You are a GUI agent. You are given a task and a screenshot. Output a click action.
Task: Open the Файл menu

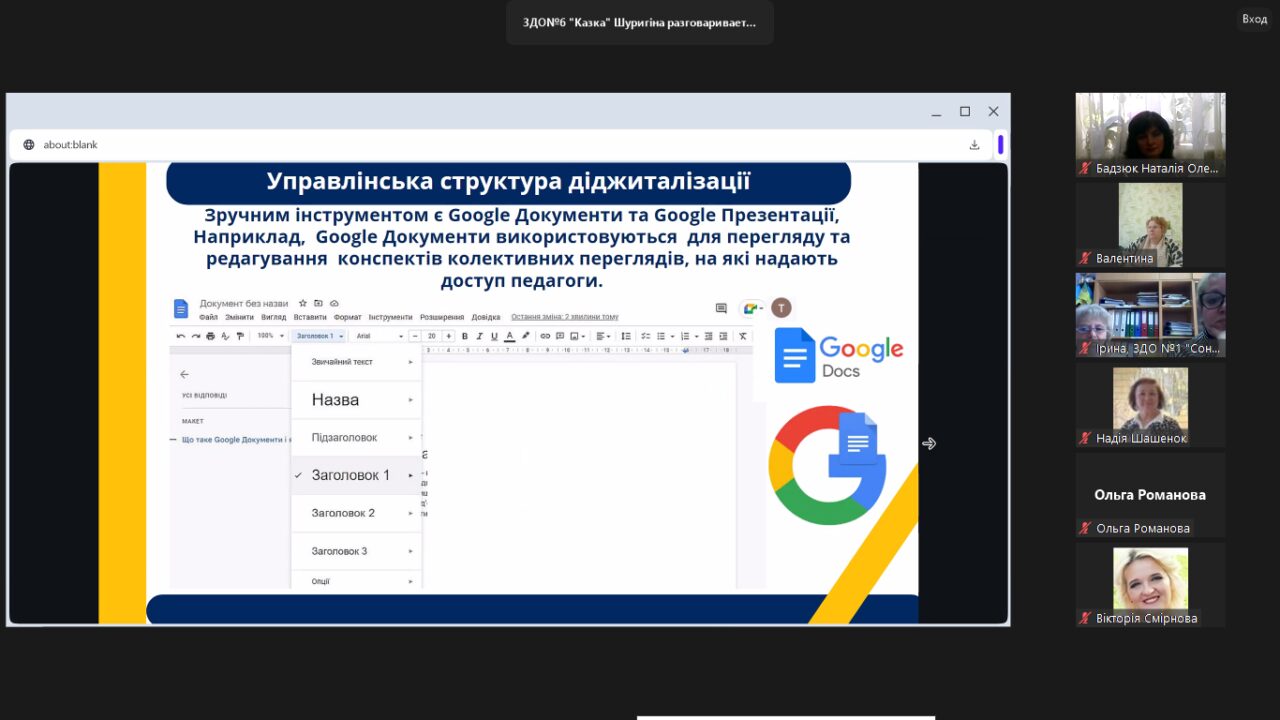[208, 317]
